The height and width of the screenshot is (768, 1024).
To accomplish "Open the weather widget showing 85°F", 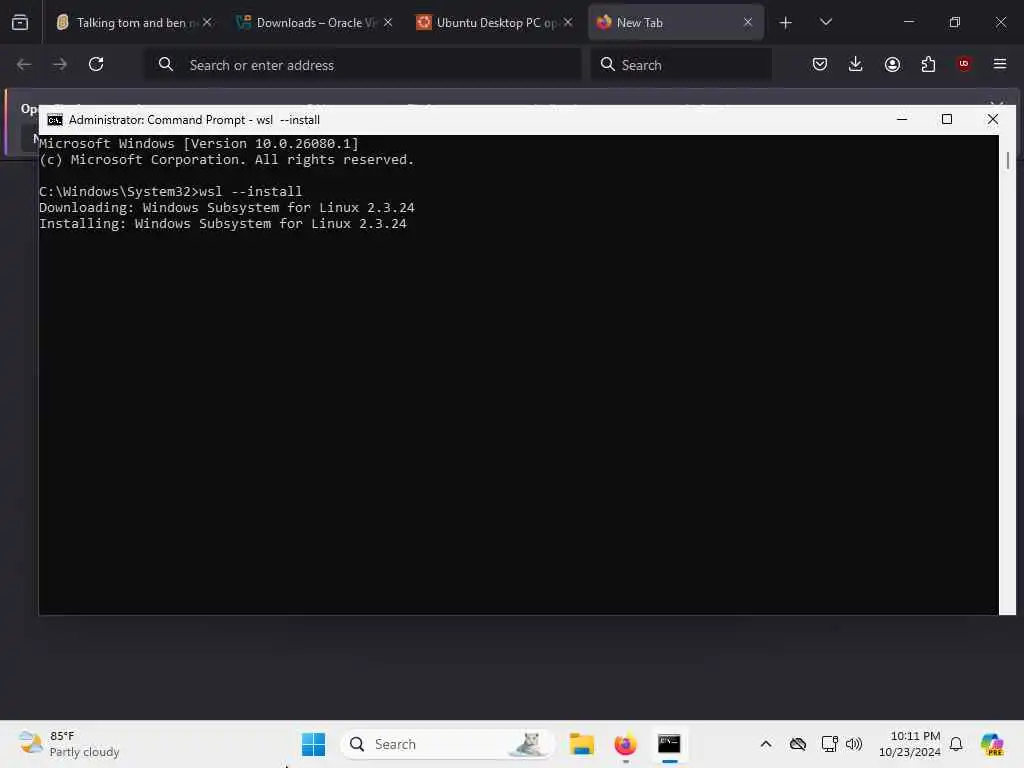I will [69, 744].
